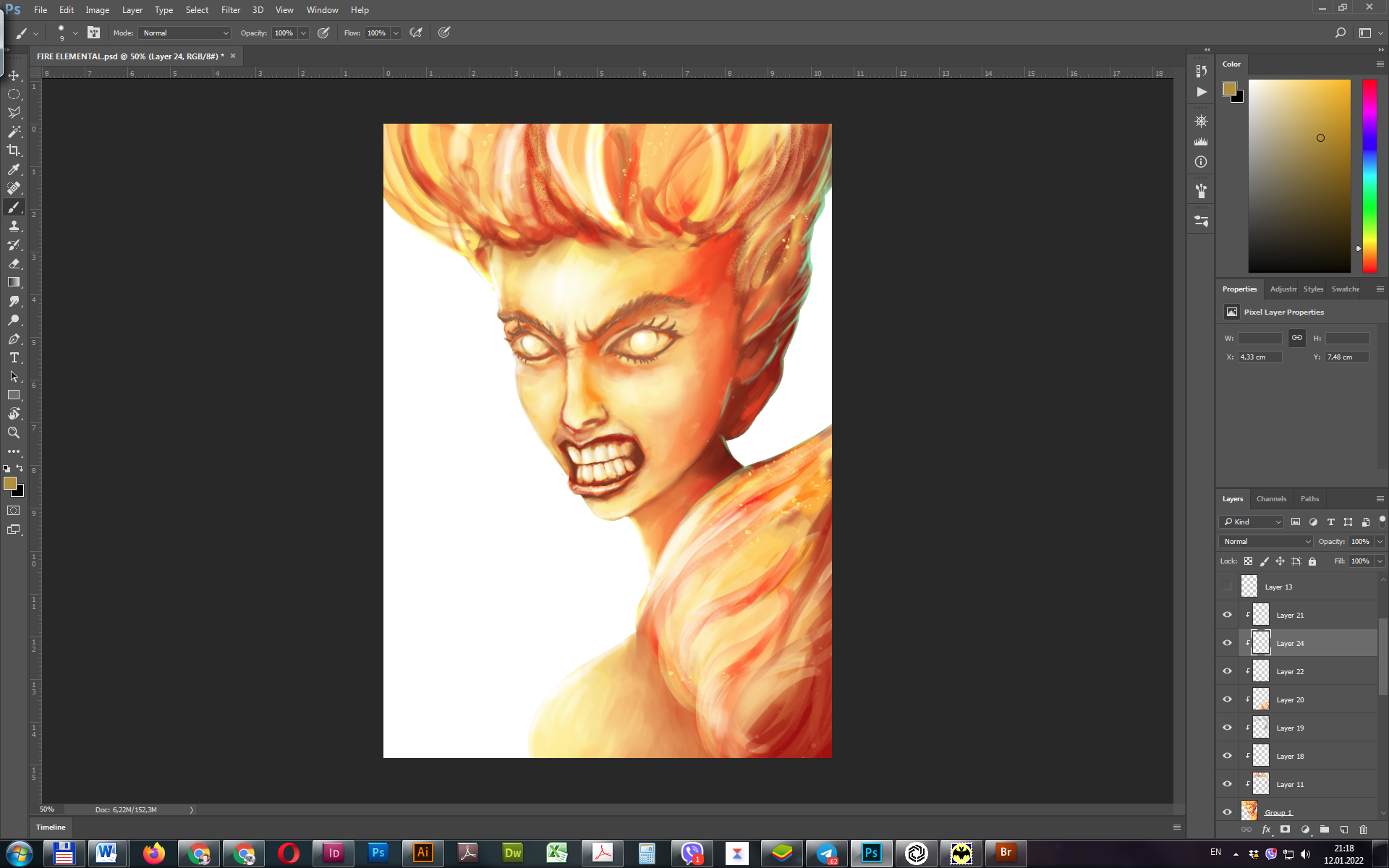1389x868 pixels.
Task: Select the Elliptical Marquee tool
Action: [14, 94]
